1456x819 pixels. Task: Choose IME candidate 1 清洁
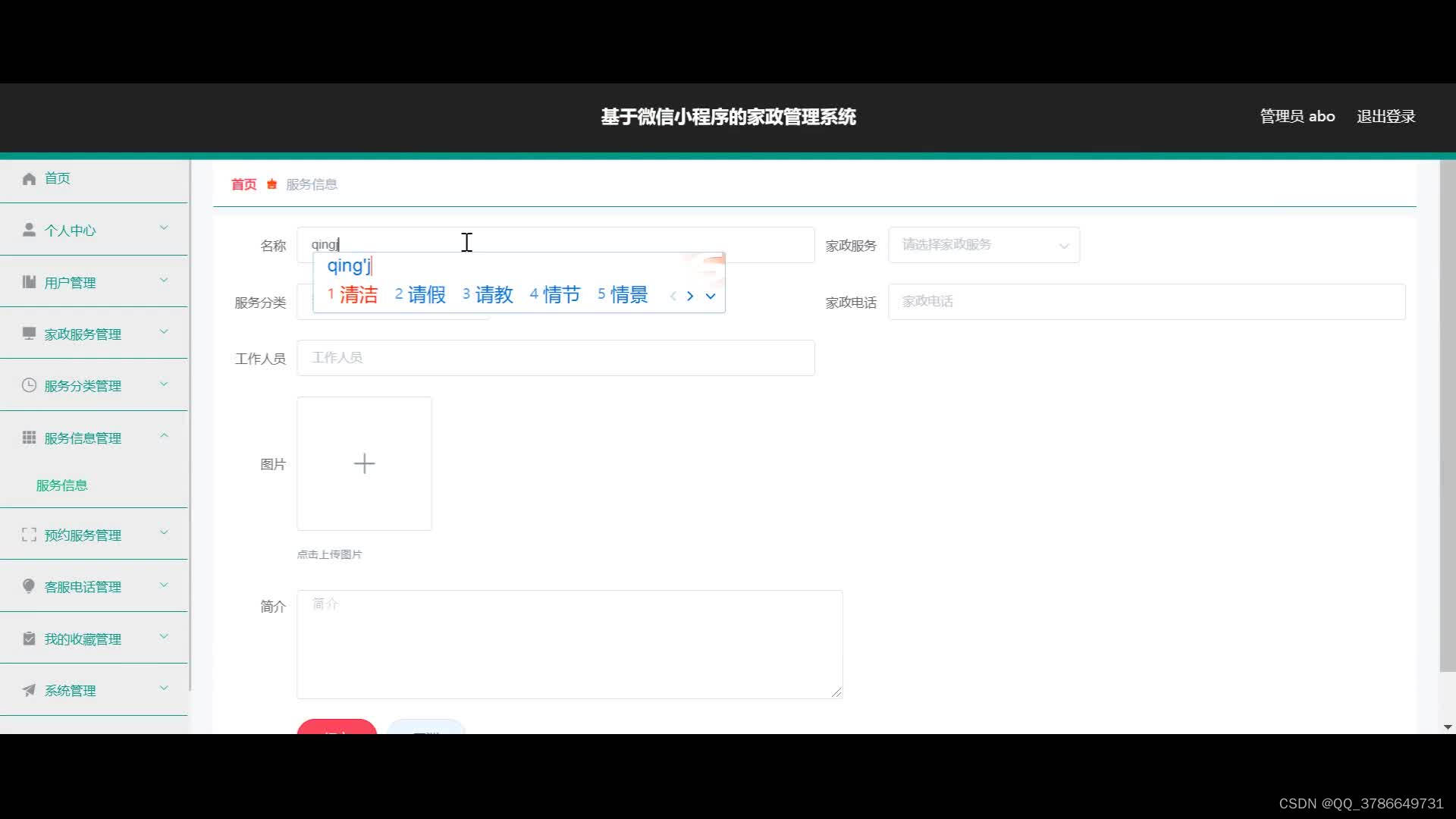pyautogui.click(x=353, y=295)
